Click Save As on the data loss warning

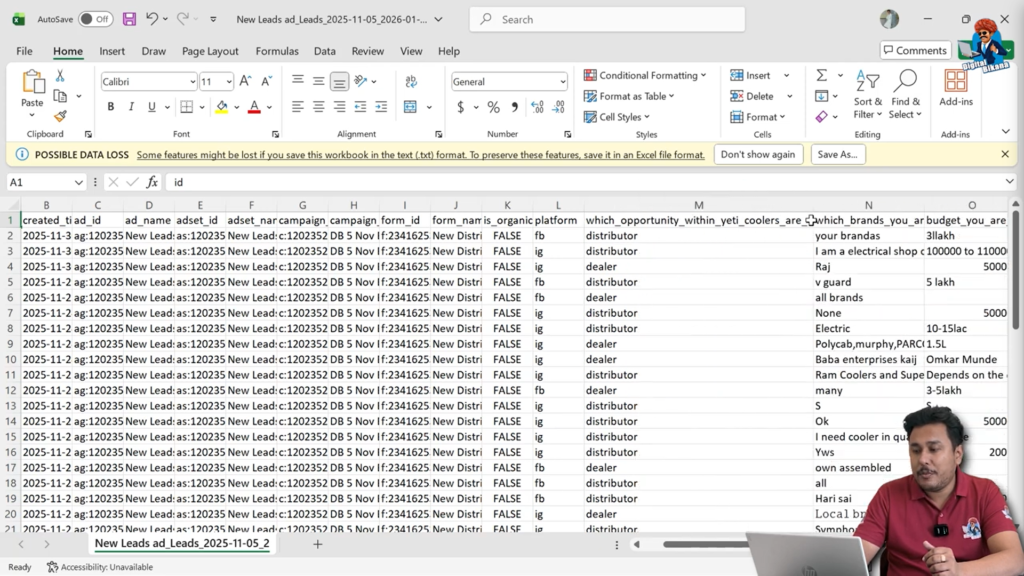838,154
